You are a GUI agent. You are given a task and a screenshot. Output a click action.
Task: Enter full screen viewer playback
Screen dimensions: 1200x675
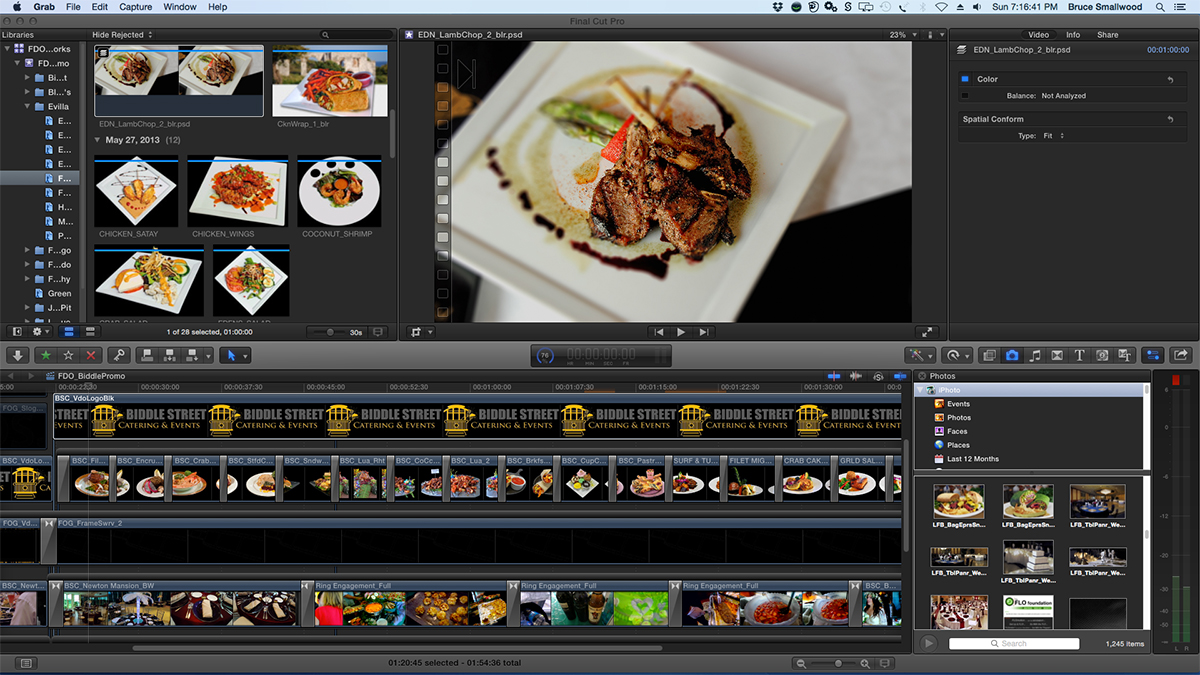(x=927, y=332)
